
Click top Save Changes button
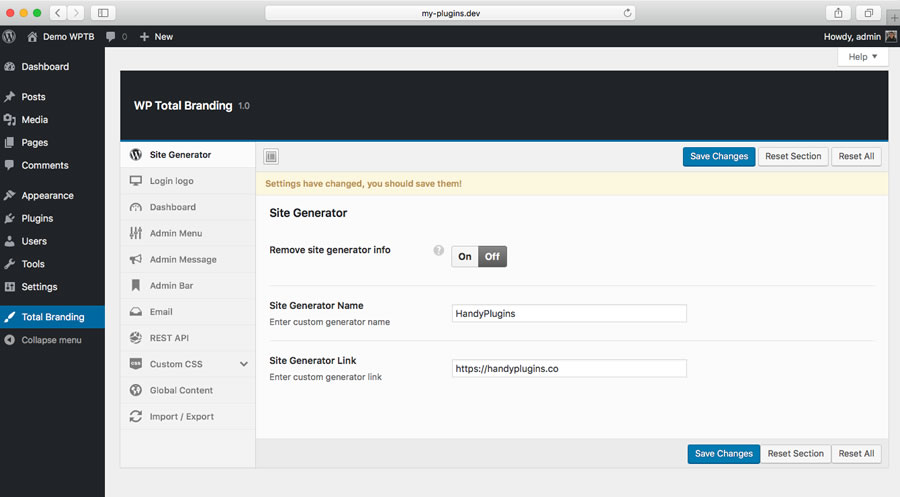click(719, 156)
